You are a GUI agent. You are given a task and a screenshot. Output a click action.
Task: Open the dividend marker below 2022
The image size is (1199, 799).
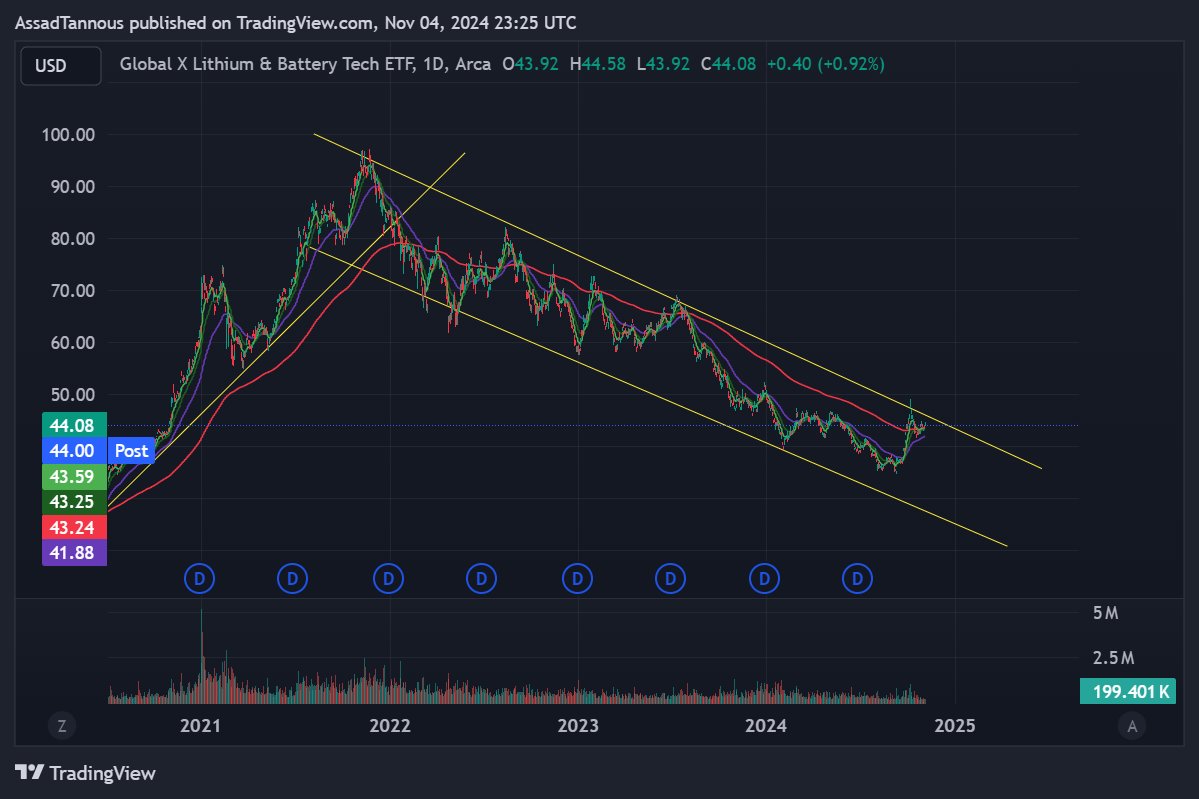pyautogui.click(x=388, y=579)
